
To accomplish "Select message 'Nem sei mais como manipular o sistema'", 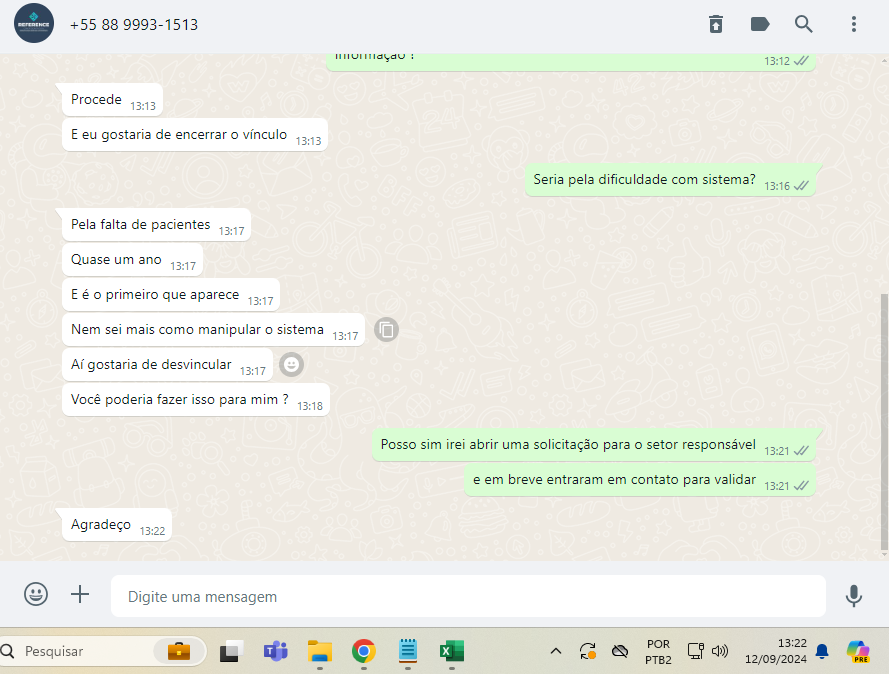I will 214,330.
